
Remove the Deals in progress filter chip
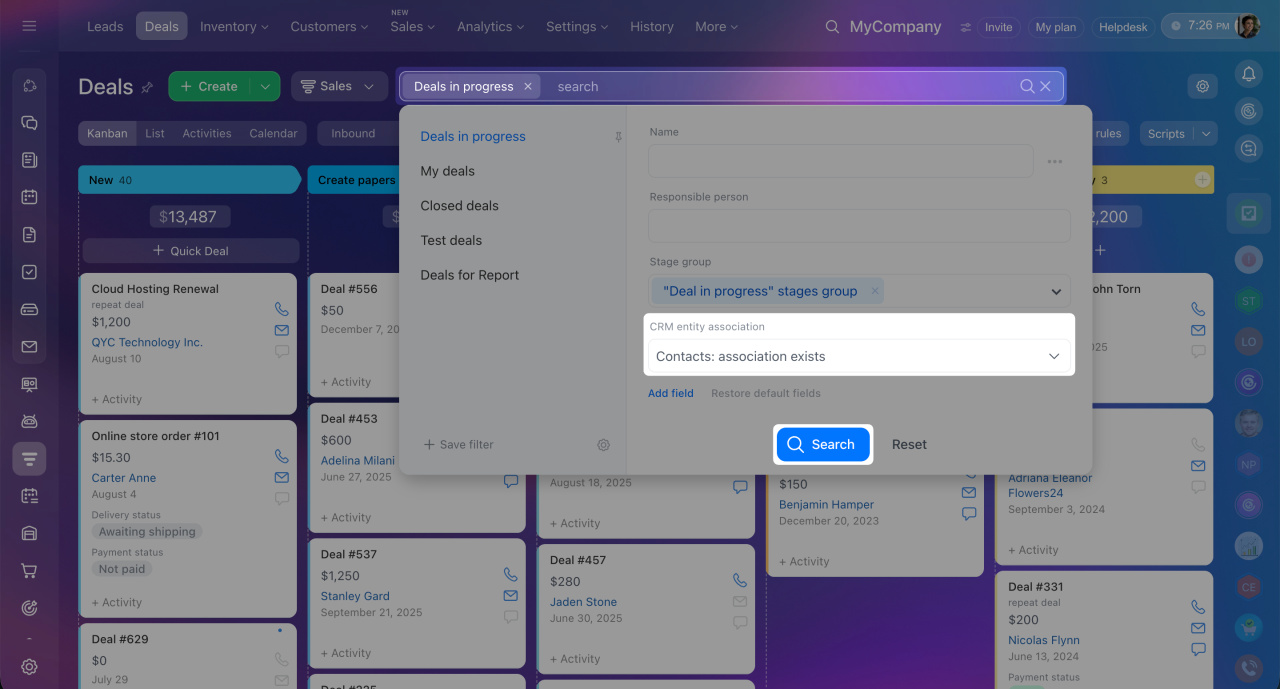[x=528, y=87]
